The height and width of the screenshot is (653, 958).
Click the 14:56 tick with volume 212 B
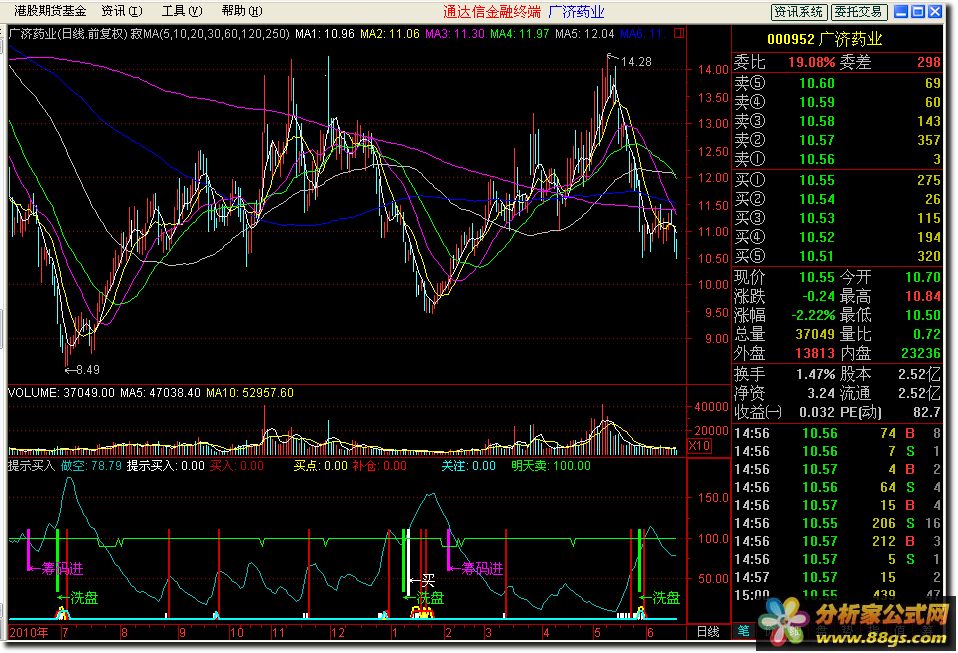(837, 541)
